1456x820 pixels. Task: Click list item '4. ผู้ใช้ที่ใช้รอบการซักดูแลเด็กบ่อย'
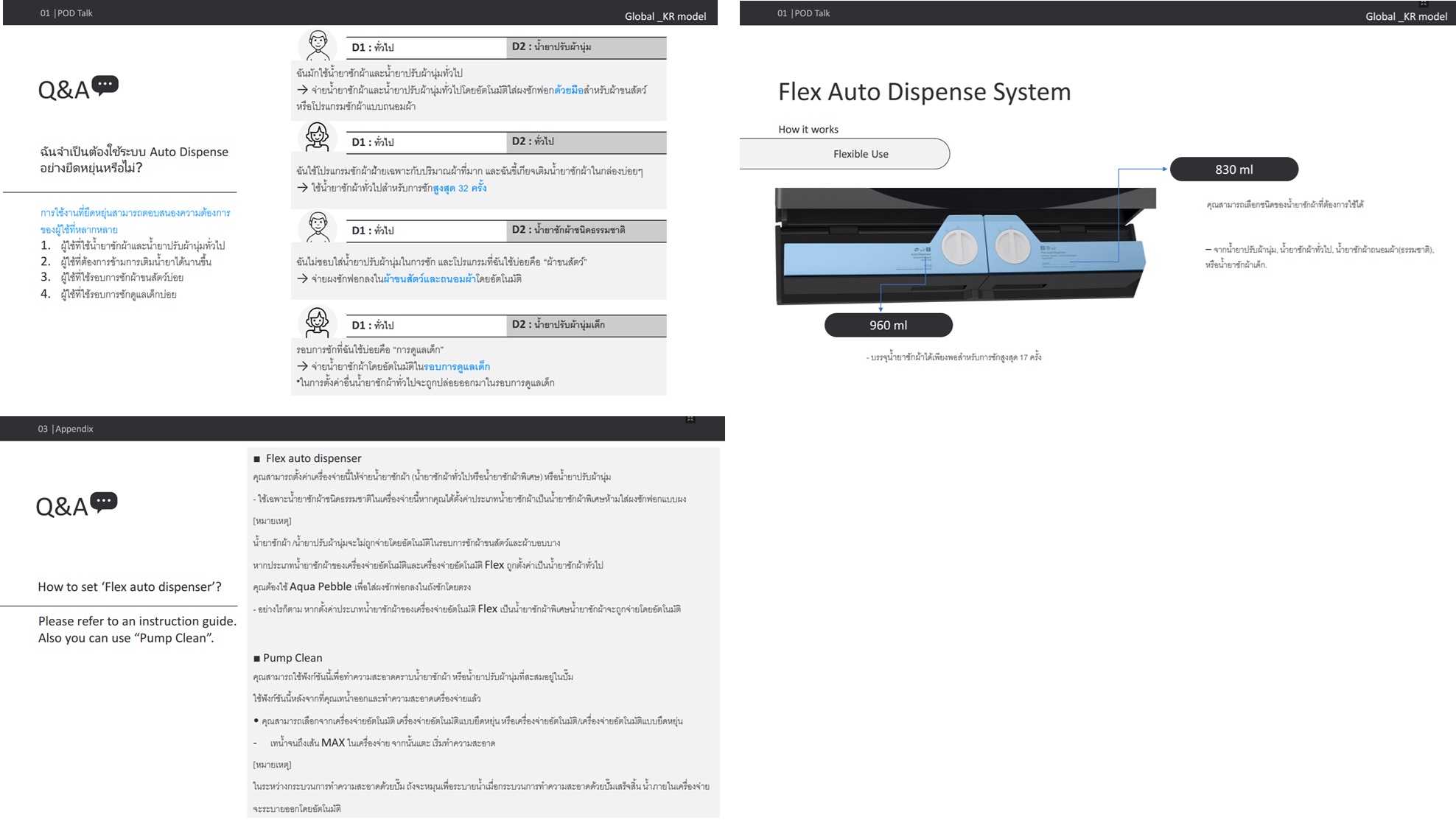click(108, 294)
